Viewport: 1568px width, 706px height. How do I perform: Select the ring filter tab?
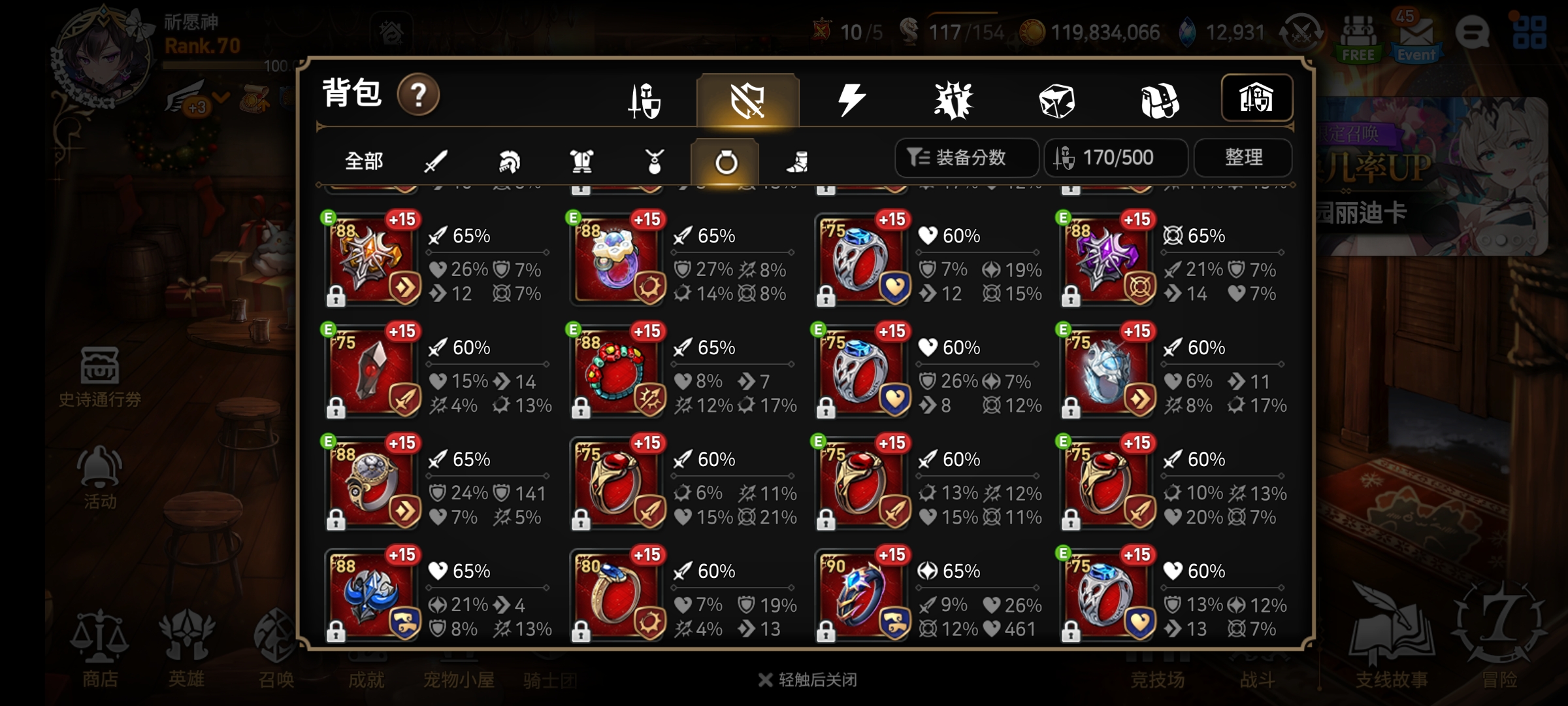(x=725, y=161)
